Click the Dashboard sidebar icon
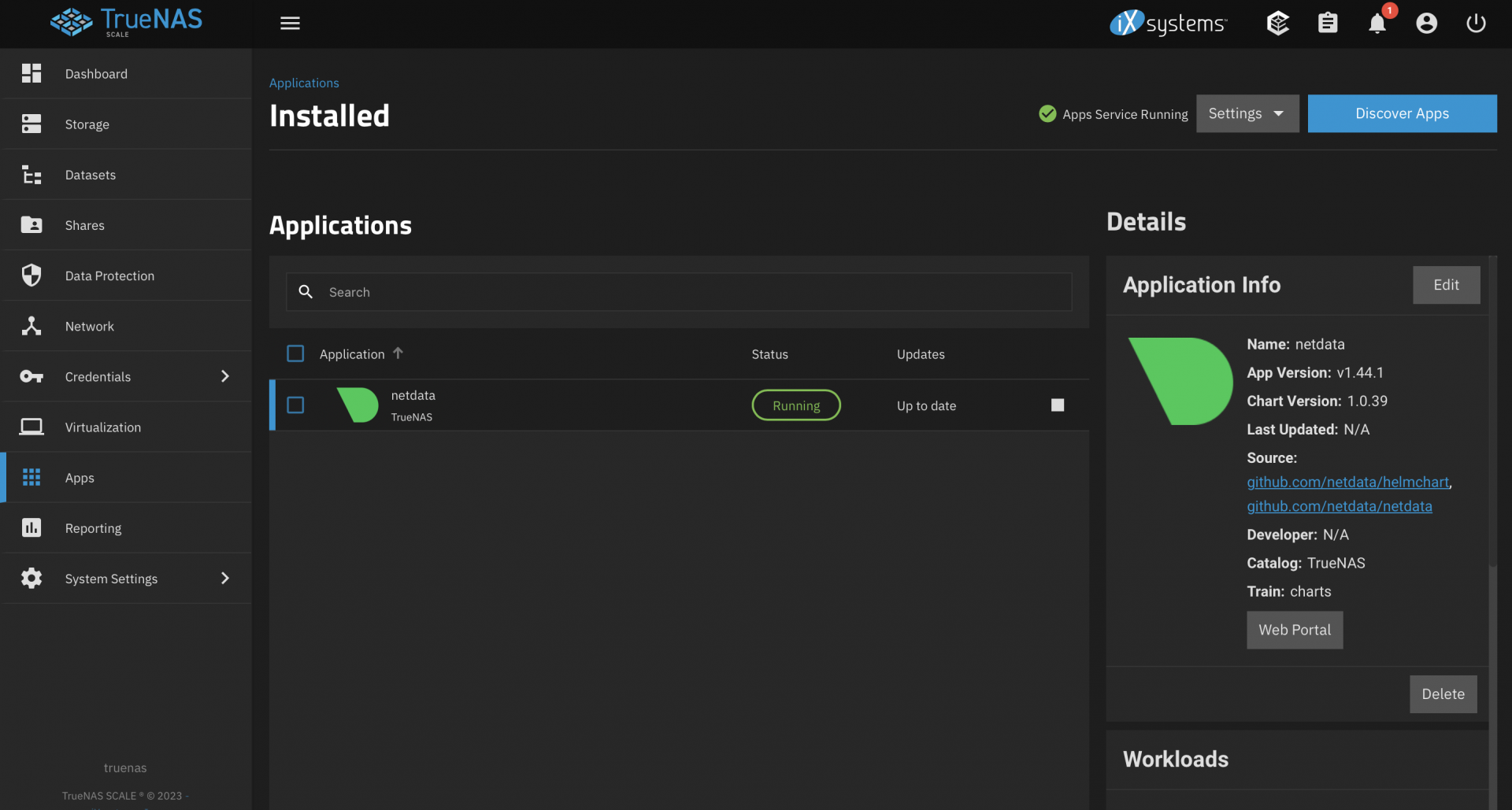 click(x=31, y=73)
